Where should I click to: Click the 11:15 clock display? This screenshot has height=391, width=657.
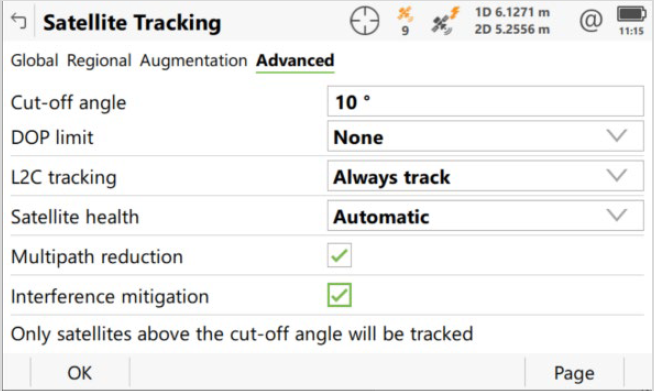tap(631, 31)
